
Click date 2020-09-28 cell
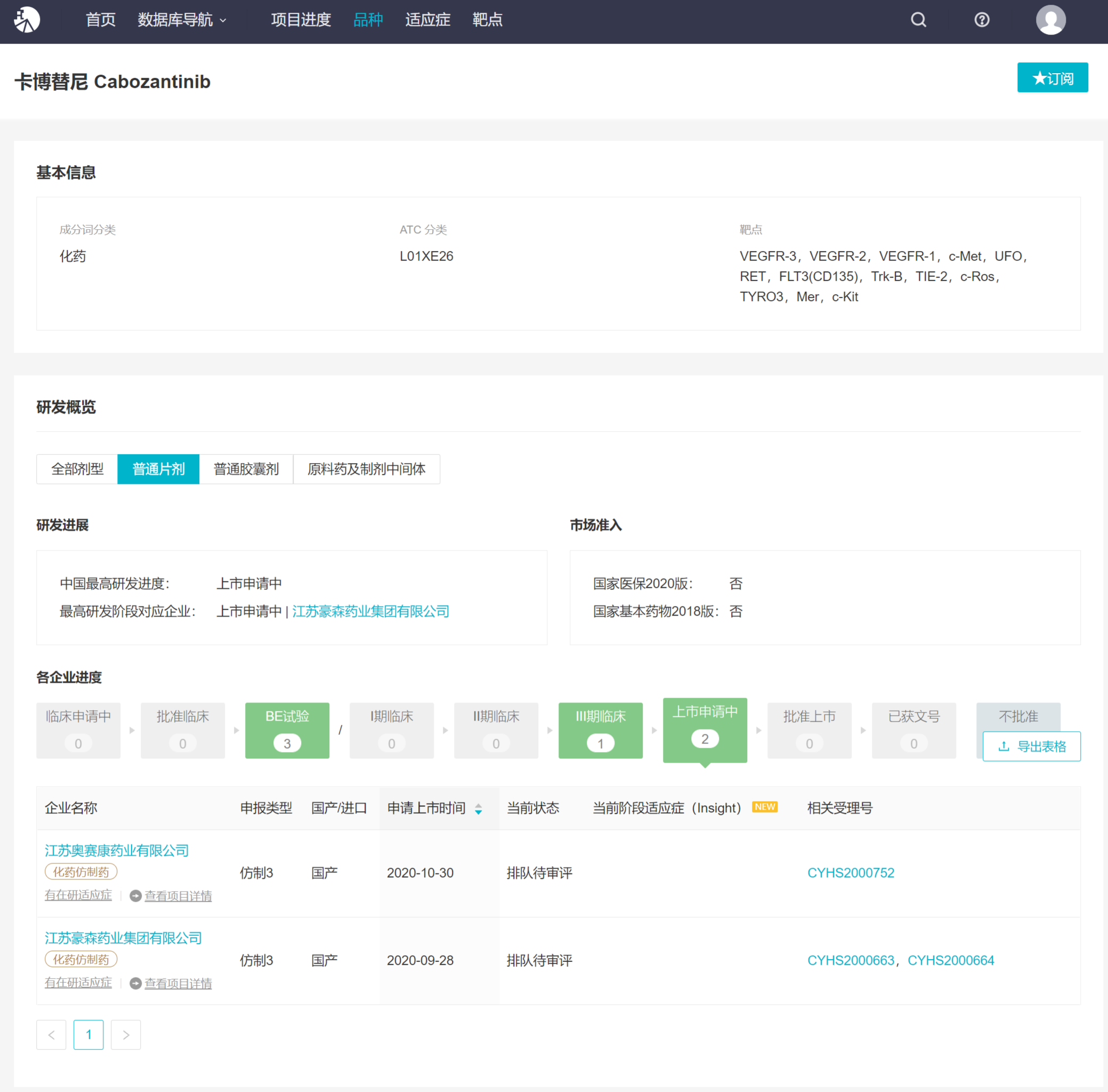[x=420, y=961]
